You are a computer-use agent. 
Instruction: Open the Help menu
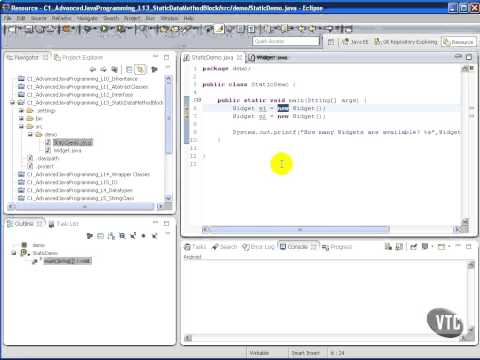(x=188, y=18)
